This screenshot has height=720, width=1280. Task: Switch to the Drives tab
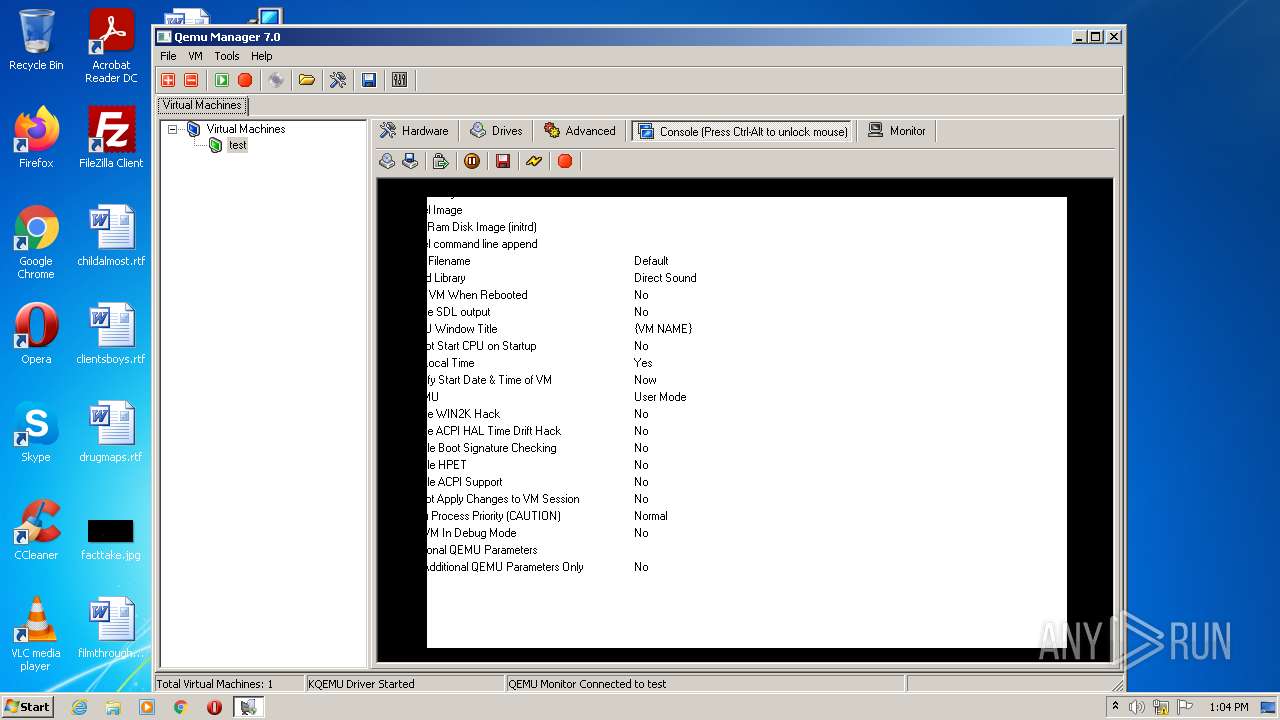point(497,131)
